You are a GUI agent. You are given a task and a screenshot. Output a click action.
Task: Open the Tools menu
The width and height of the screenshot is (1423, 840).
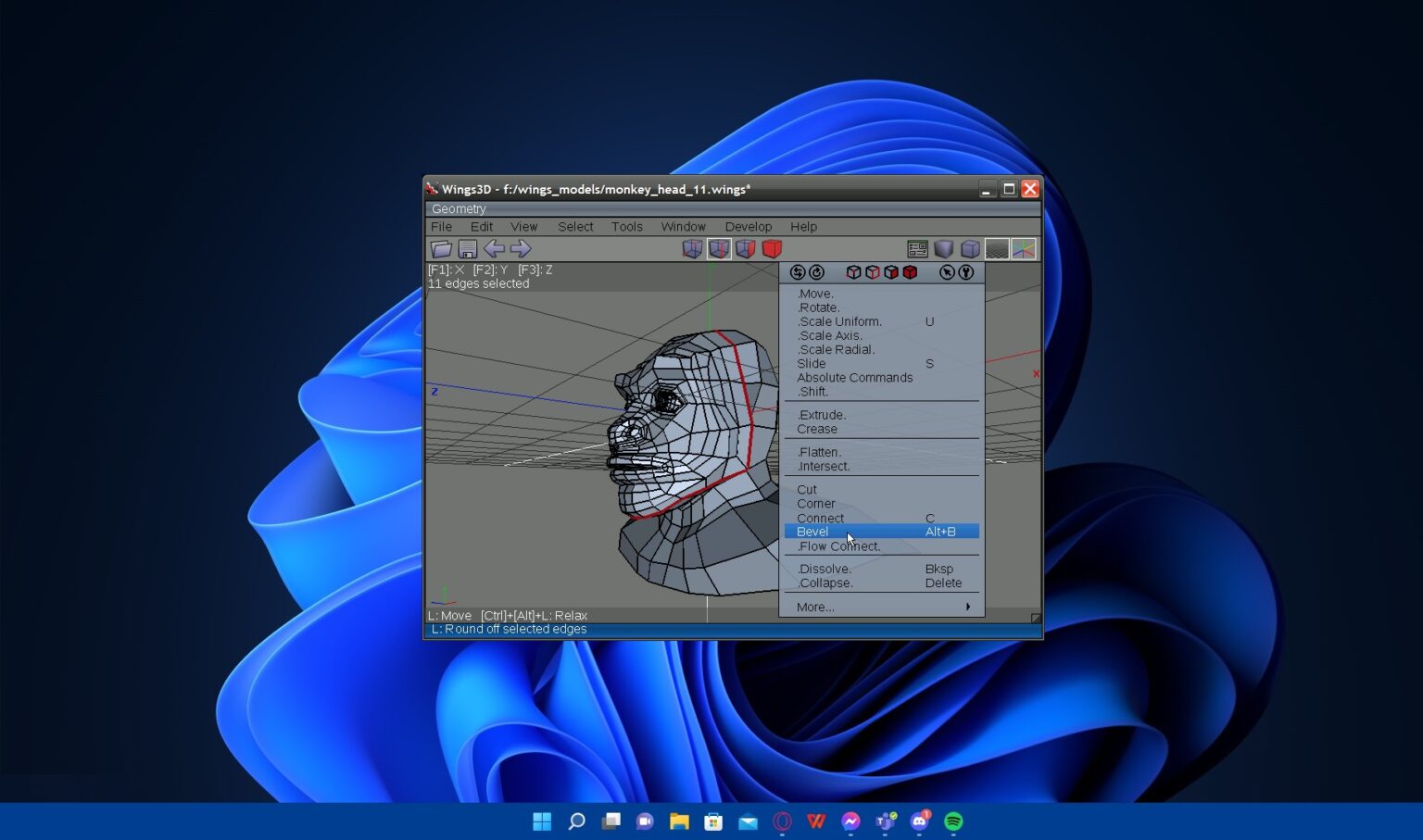[x=626, y=226]
